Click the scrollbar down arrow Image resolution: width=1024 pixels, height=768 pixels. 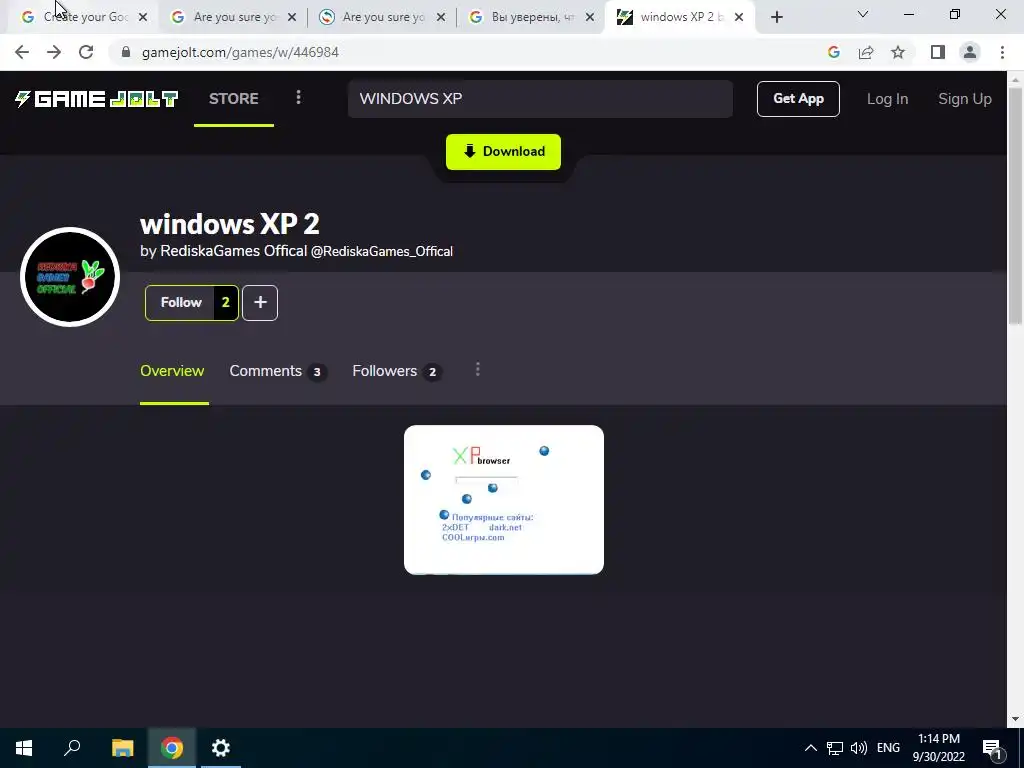pyautogui.click(x=1016, y=719)
